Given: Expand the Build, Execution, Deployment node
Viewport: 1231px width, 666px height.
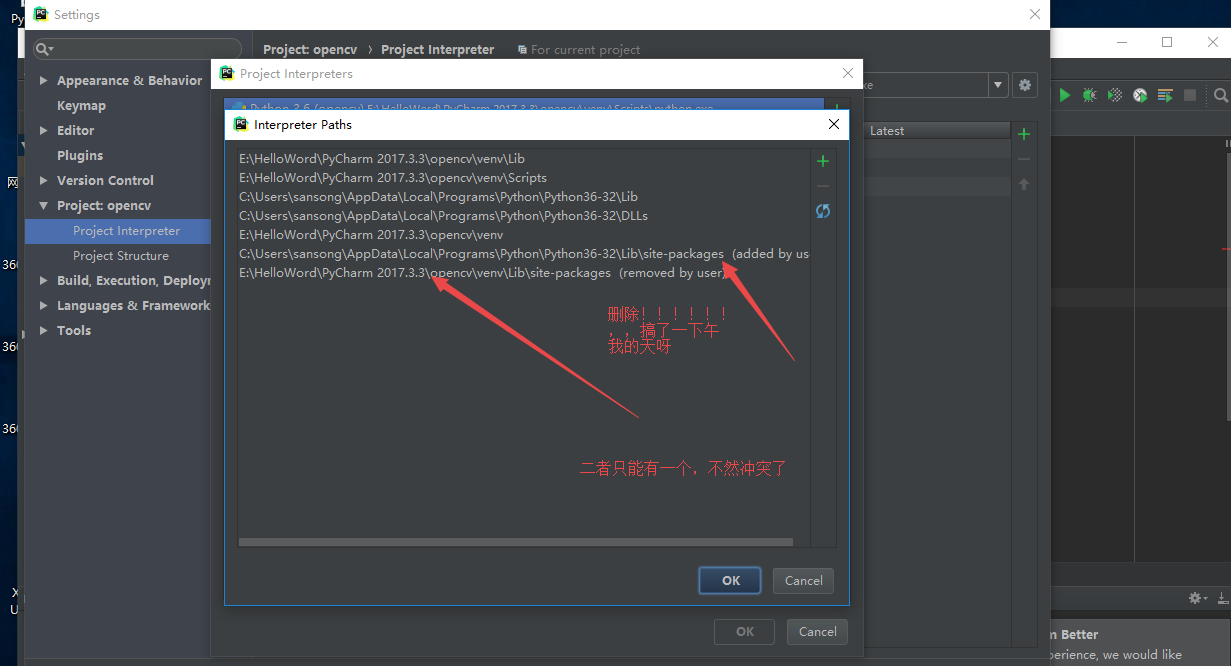Looking at the screenshot, I should pos(43,281).
